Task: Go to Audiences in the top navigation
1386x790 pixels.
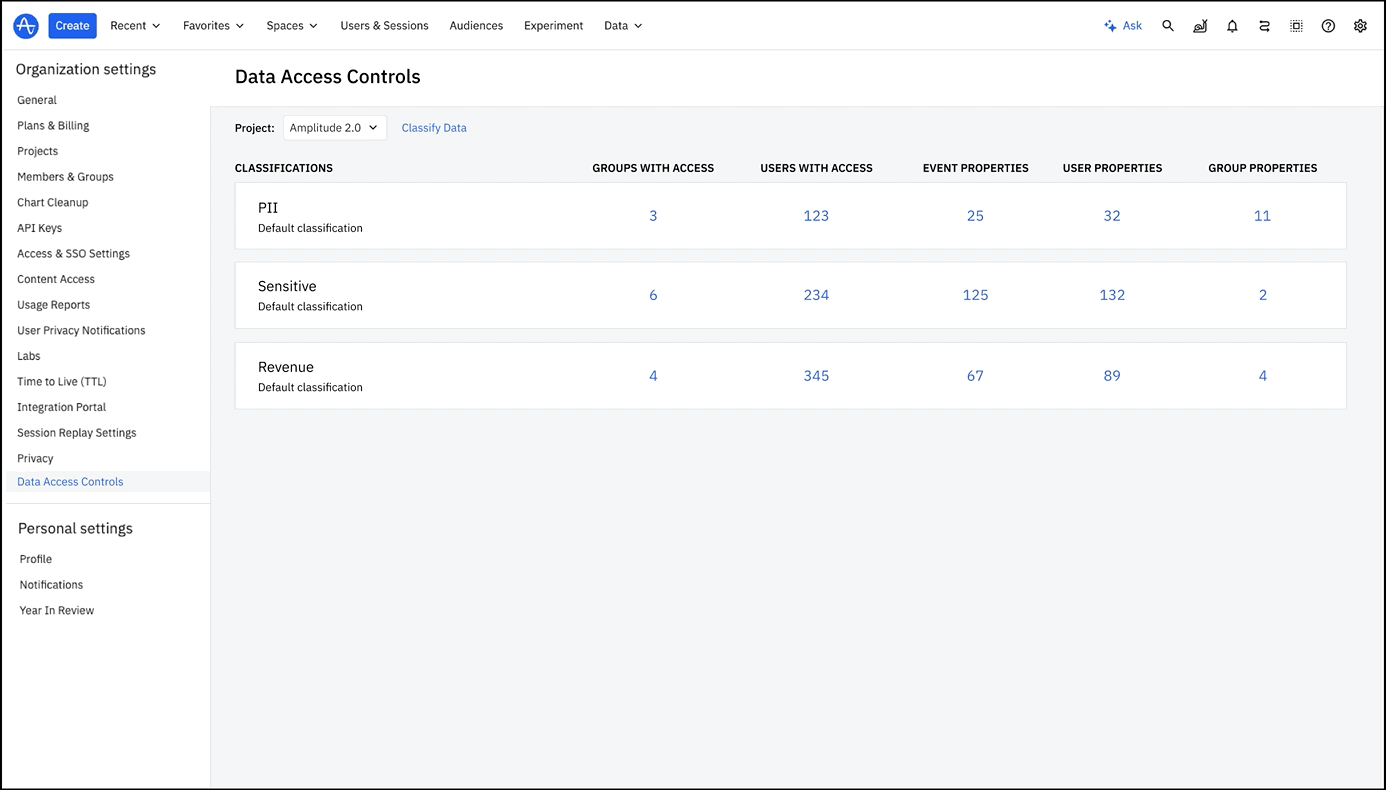Action: 476,26
